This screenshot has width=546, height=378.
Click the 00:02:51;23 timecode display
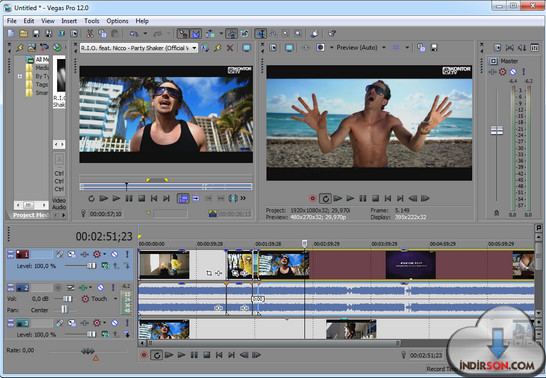[104, 237]
